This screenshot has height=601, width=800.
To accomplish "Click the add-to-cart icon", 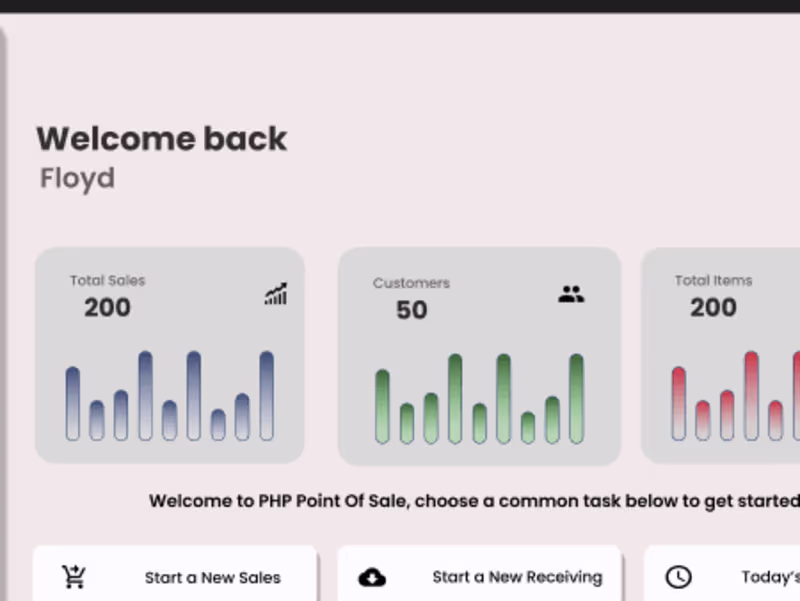I will [x=74, y=577].
